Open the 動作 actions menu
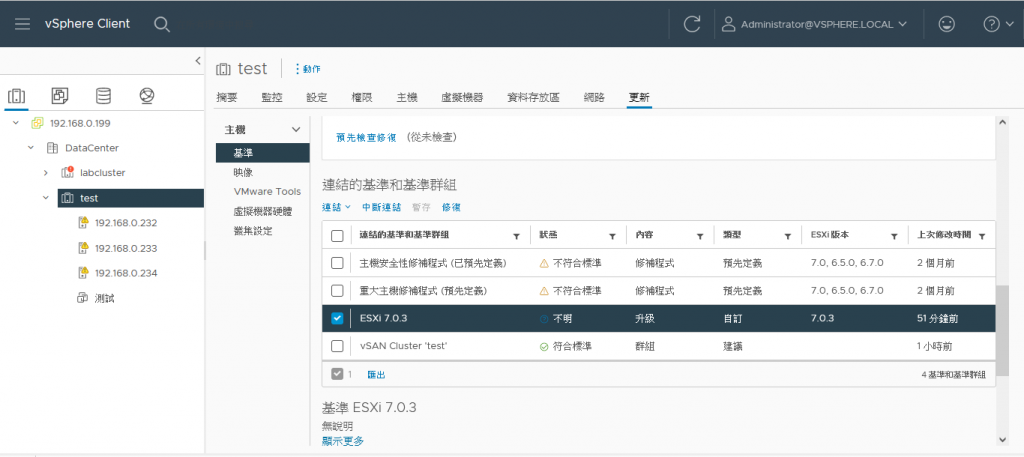The width and height of the screenshot is (1024, 457). pos(308,69)
